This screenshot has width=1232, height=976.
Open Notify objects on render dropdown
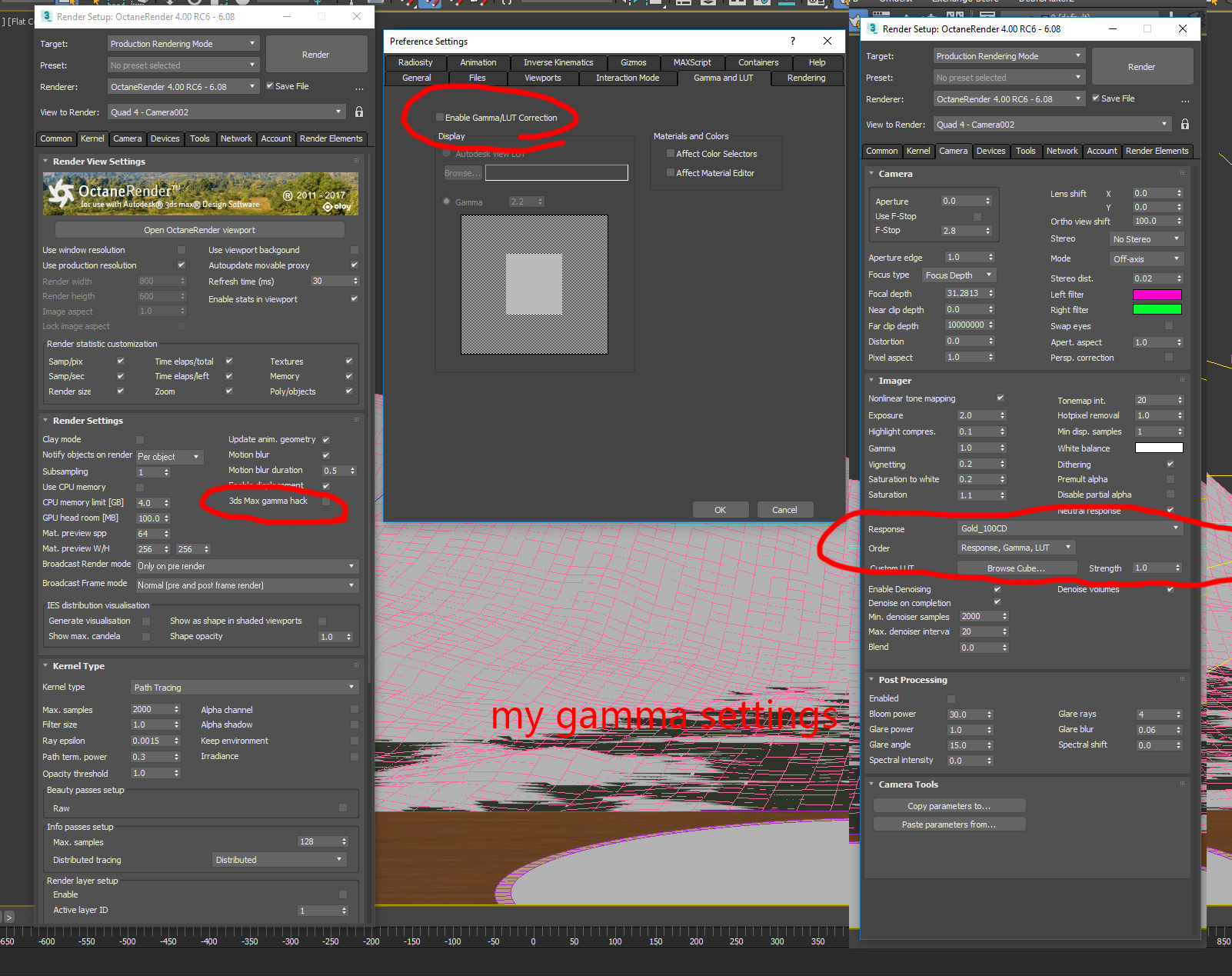click(x=169, y=457)
